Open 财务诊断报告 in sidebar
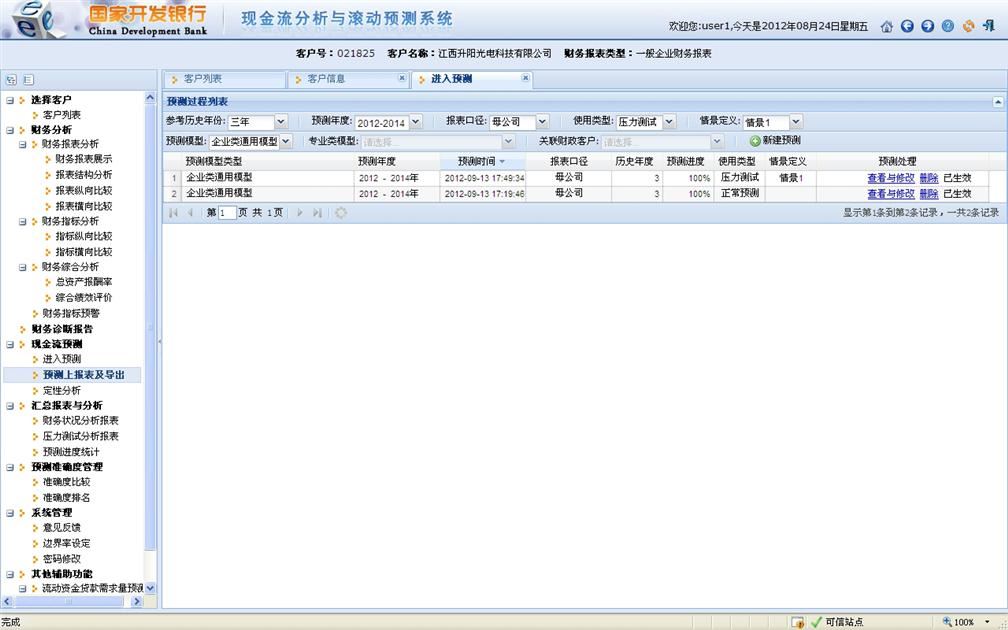The image size is (1008, 630). point(62,329)
